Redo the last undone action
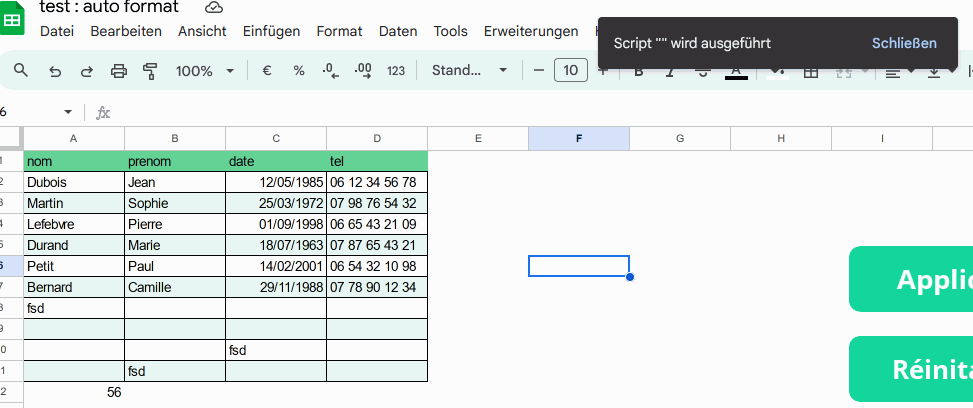This screenshot has width=973, height=408. click(87, 71)
